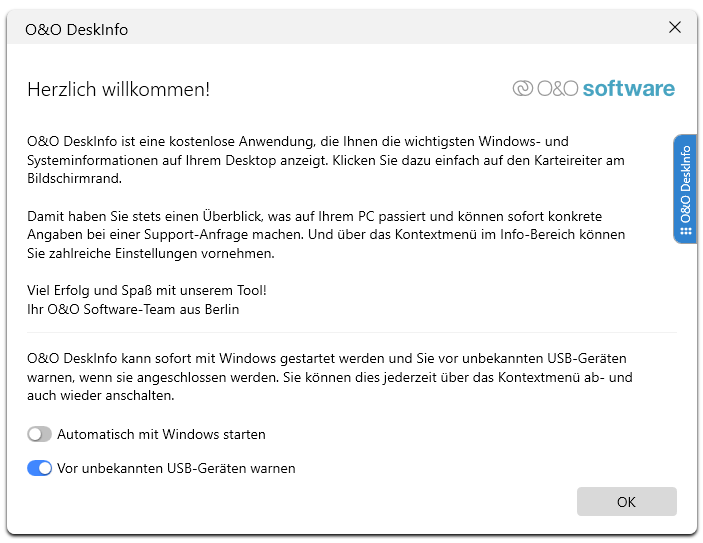Click the gray 'O&O' lettering in the logo
The image size is (703, 543).
(x=557, y=88)
